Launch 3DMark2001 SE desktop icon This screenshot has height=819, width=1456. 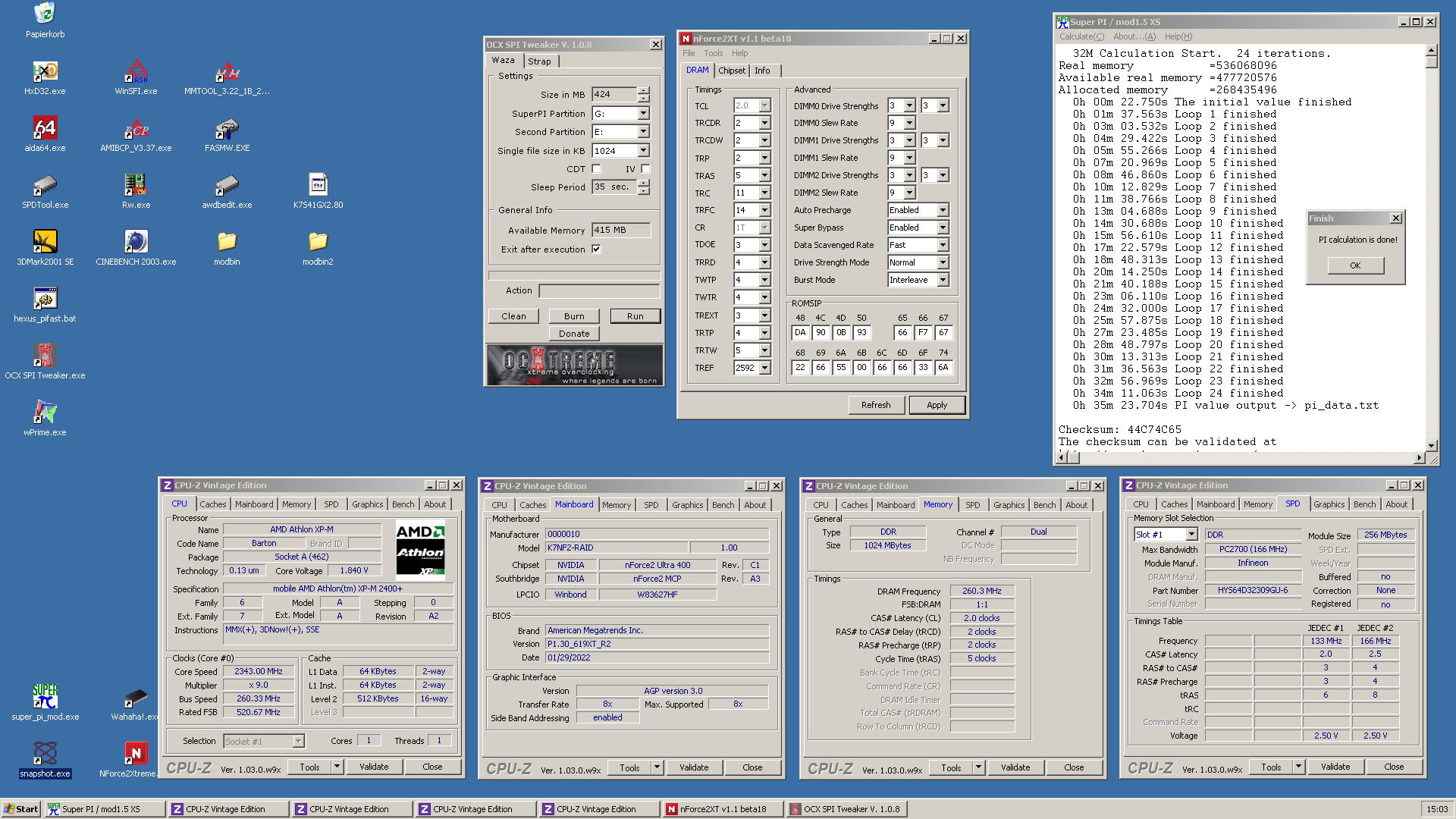(x=45, y=242)
